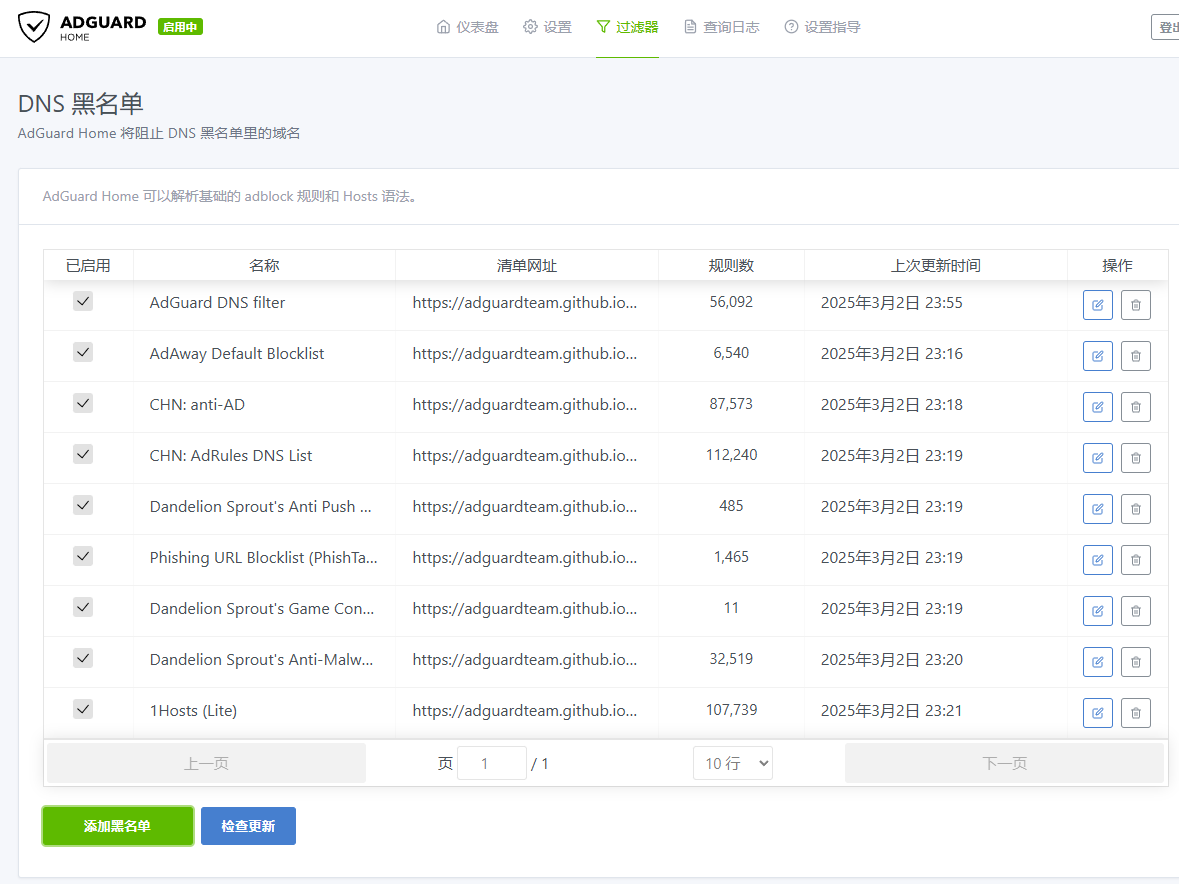Disable Dandelion Sprout's Anti Push list

click(x=83, y=505)
